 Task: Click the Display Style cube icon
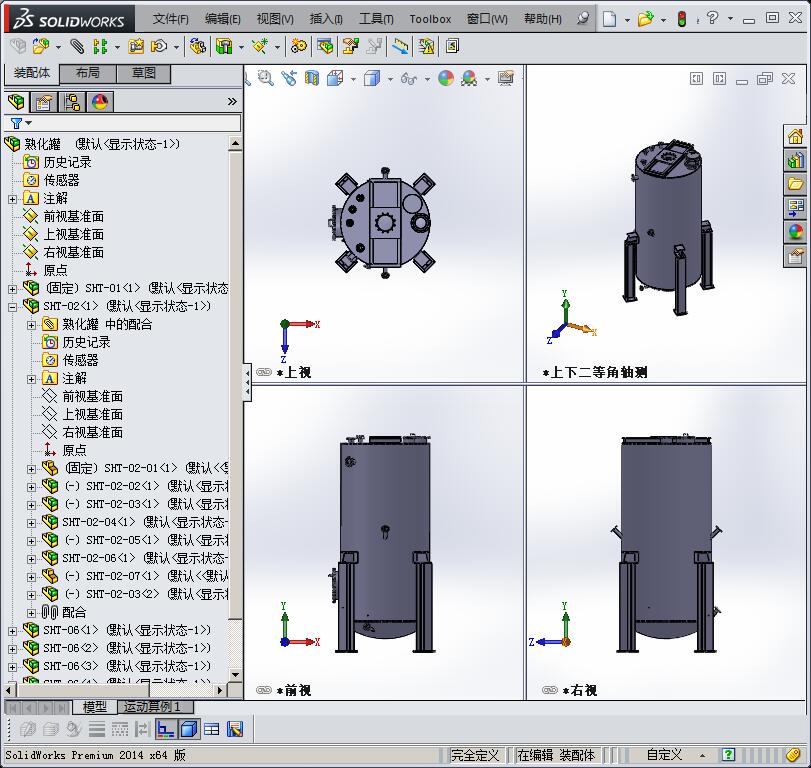(372, 79)
